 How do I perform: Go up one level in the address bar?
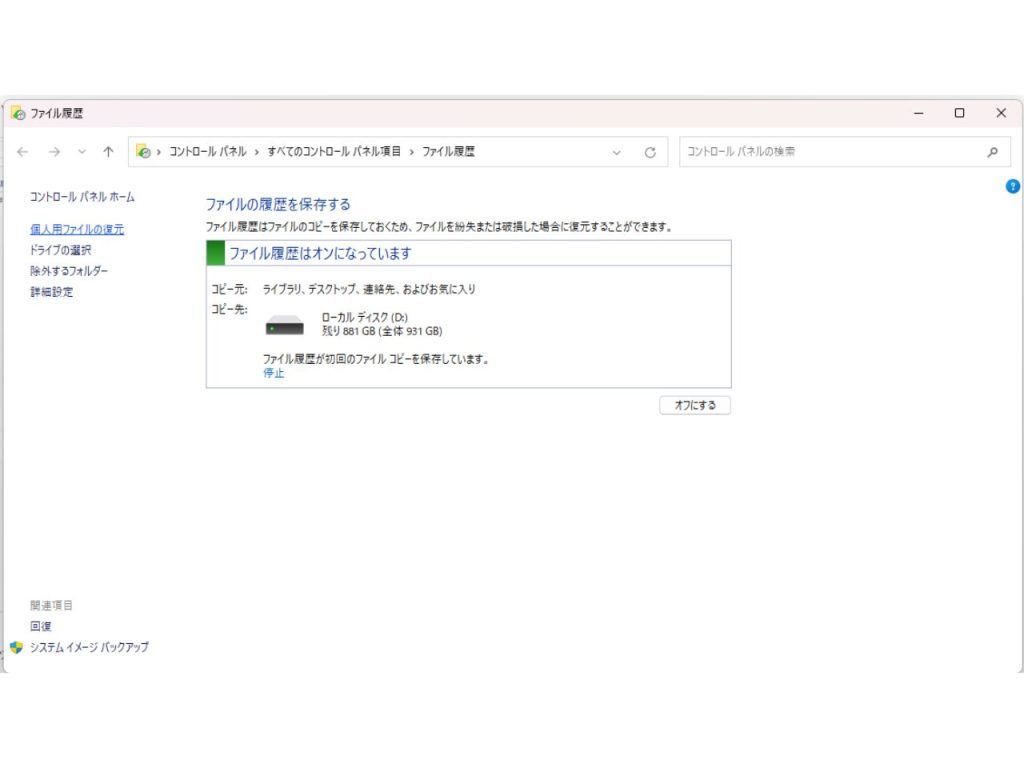click(x=108, y=151)
